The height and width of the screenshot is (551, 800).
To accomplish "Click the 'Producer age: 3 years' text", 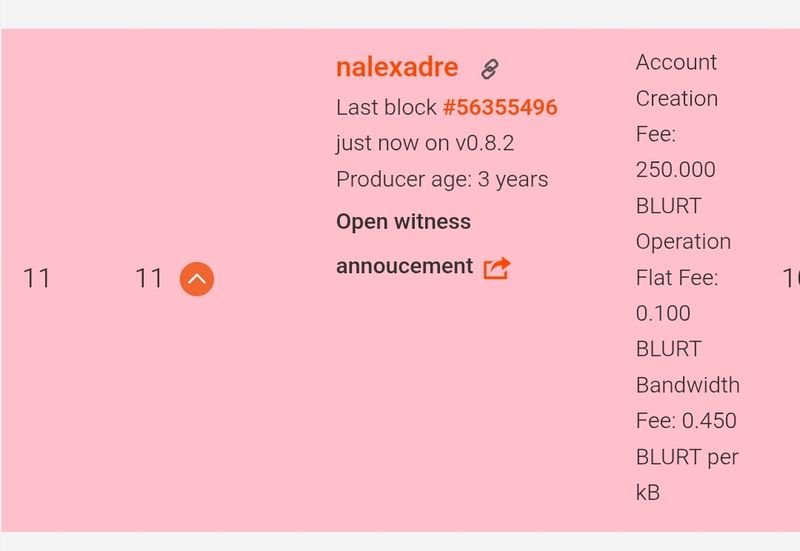I will coord(442,179).
